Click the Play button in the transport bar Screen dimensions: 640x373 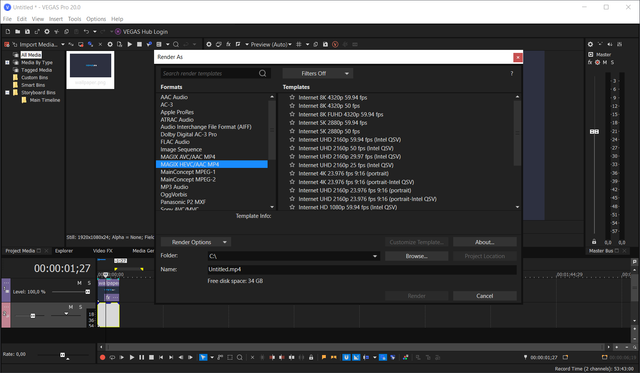(132, 357)
